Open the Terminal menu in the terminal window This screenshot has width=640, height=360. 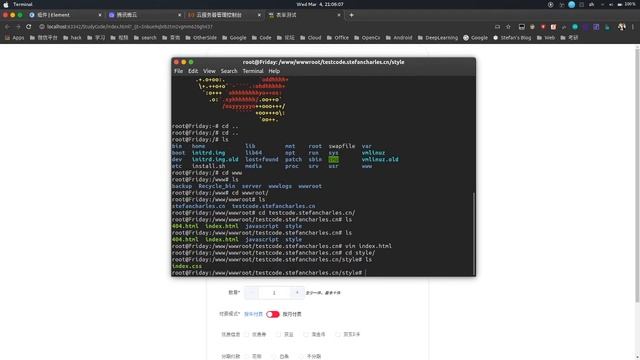click(x=253, y=71)
